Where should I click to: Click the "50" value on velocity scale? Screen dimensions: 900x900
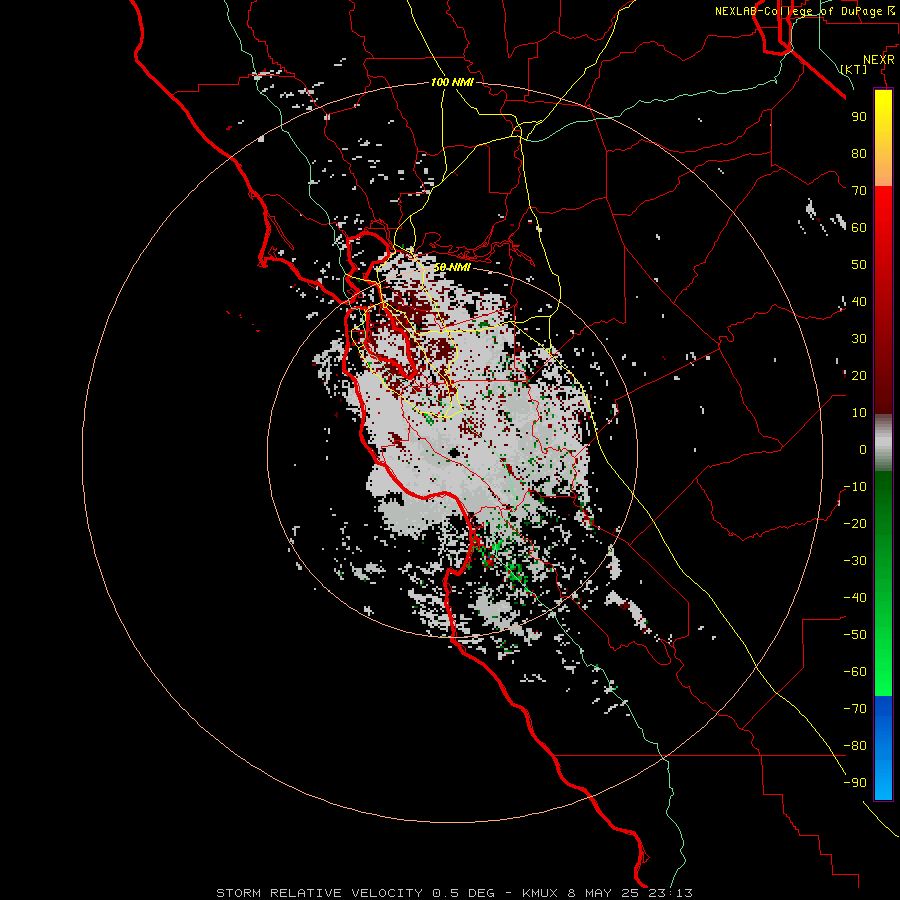859,265
